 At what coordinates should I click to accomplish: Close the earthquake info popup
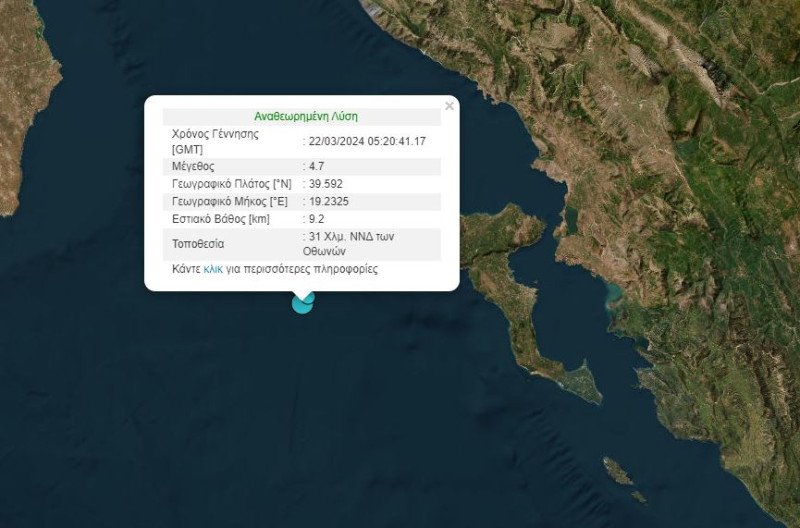[449, 104]
